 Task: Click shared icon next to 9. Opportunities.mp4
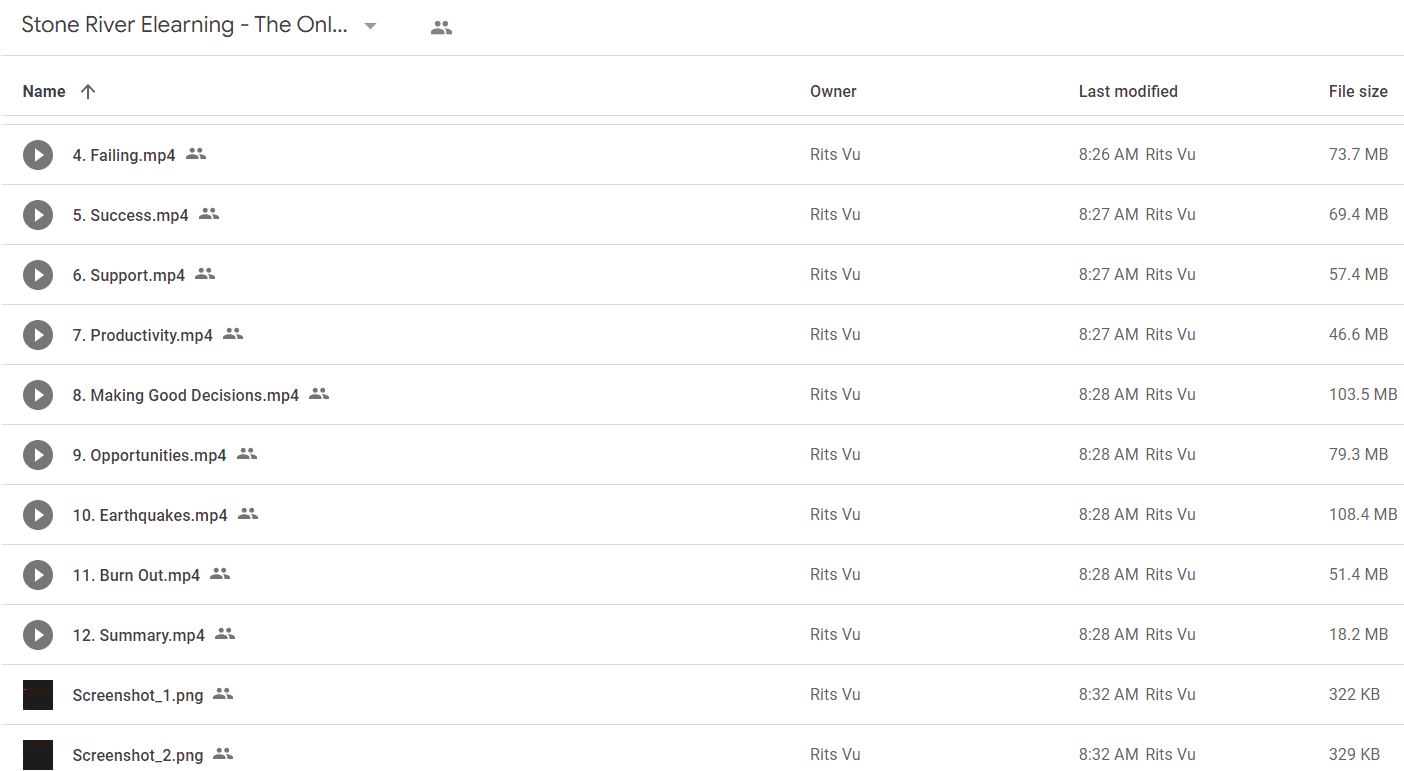coord(247,454)
